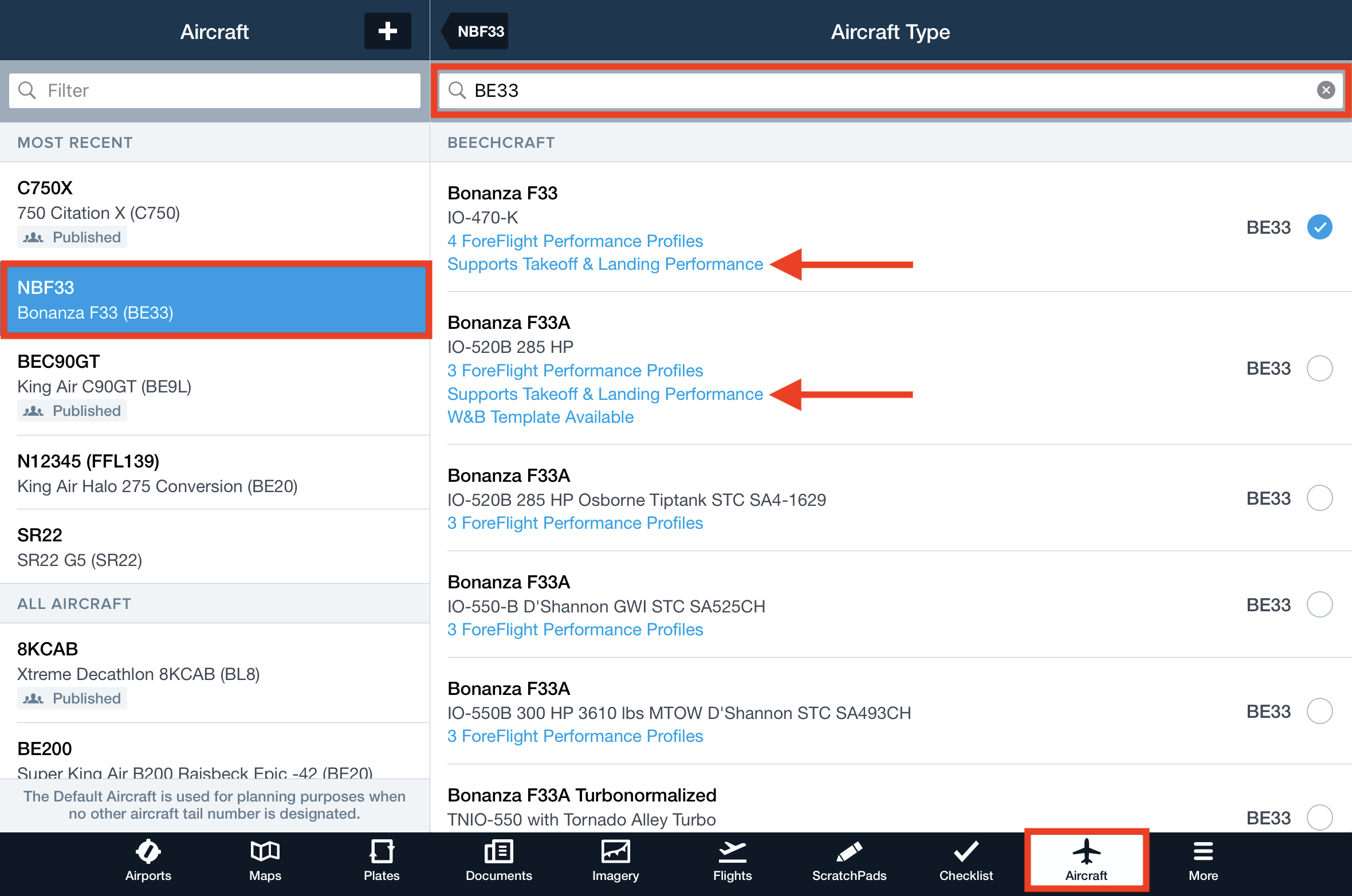This screenshot has height=896, width=1352.
Task: Add a new aircraft with plus button
Action: pyautogui.click(x=387, y=31)
